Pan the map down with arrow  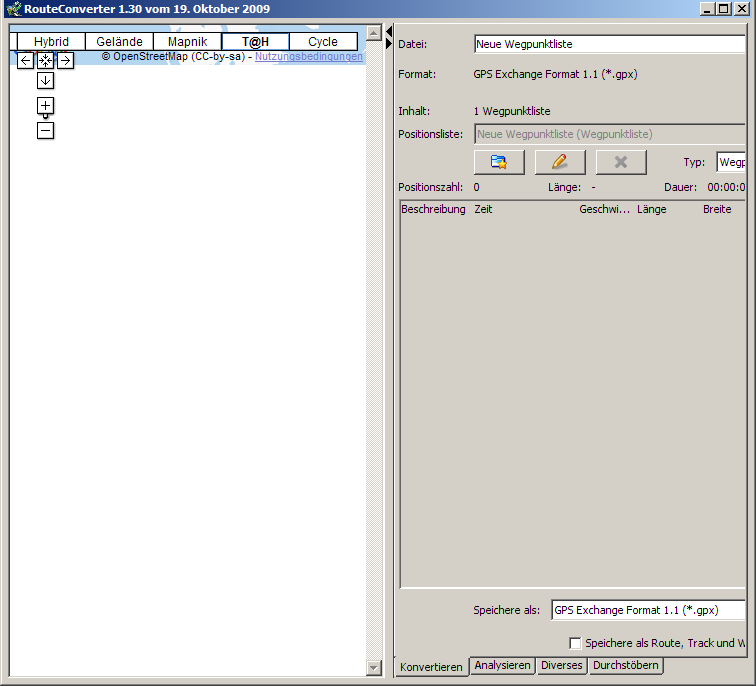click(45, 81)
